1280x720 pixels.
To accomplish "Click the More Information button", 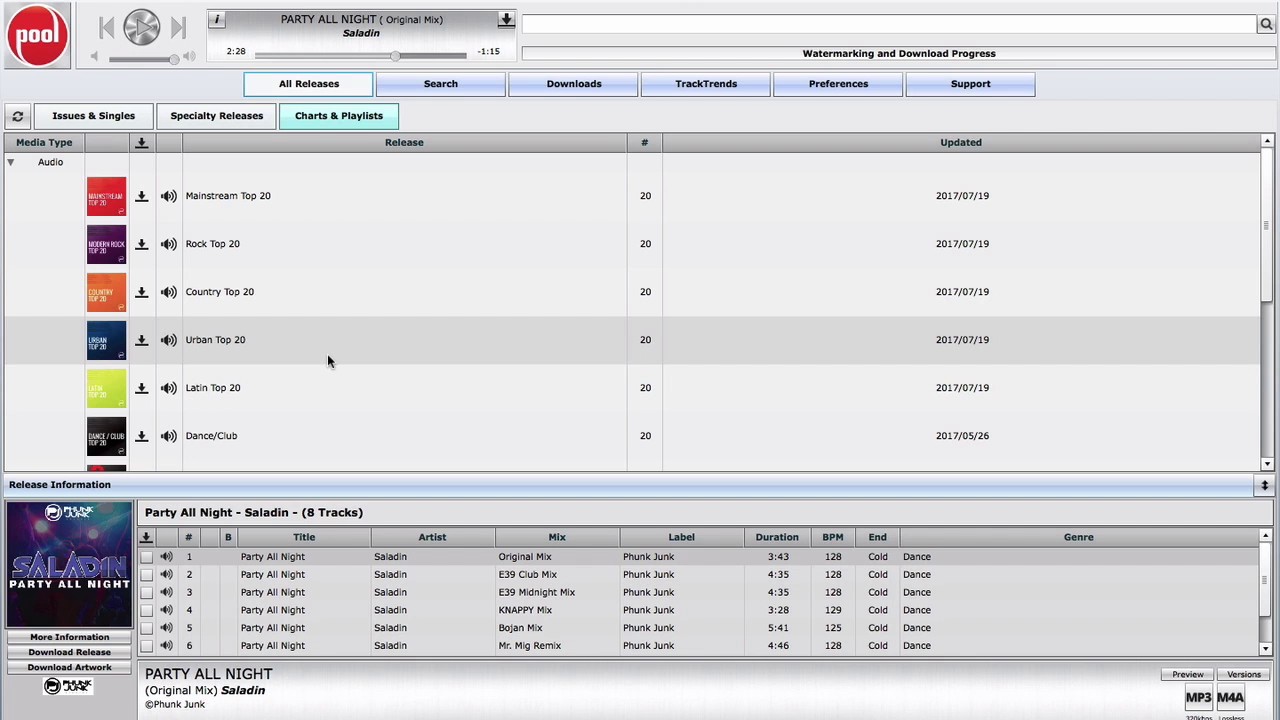I will (69, 637).
